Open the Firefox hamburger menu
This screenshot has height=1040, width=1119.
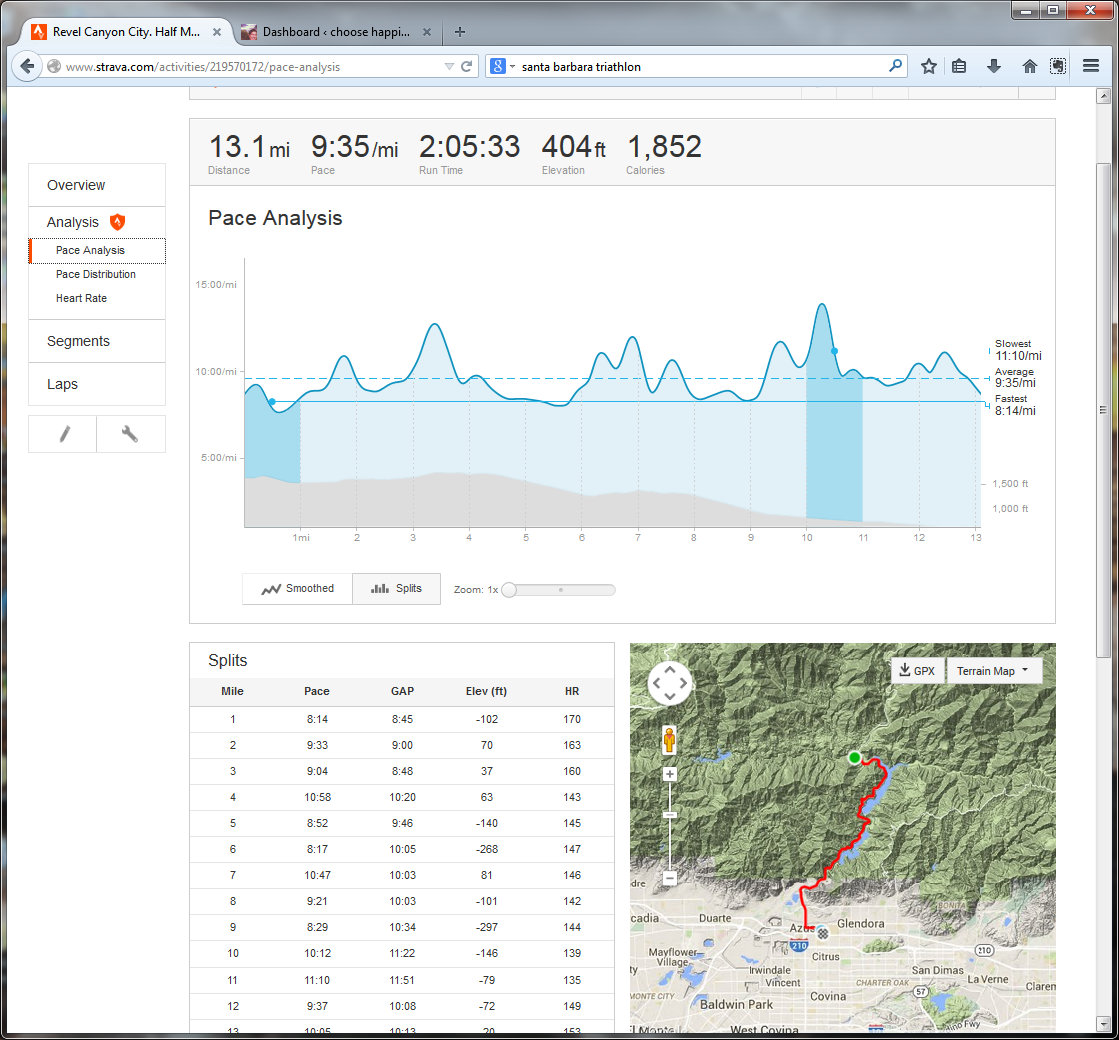pyautogui.click(x=1091, y=67)
